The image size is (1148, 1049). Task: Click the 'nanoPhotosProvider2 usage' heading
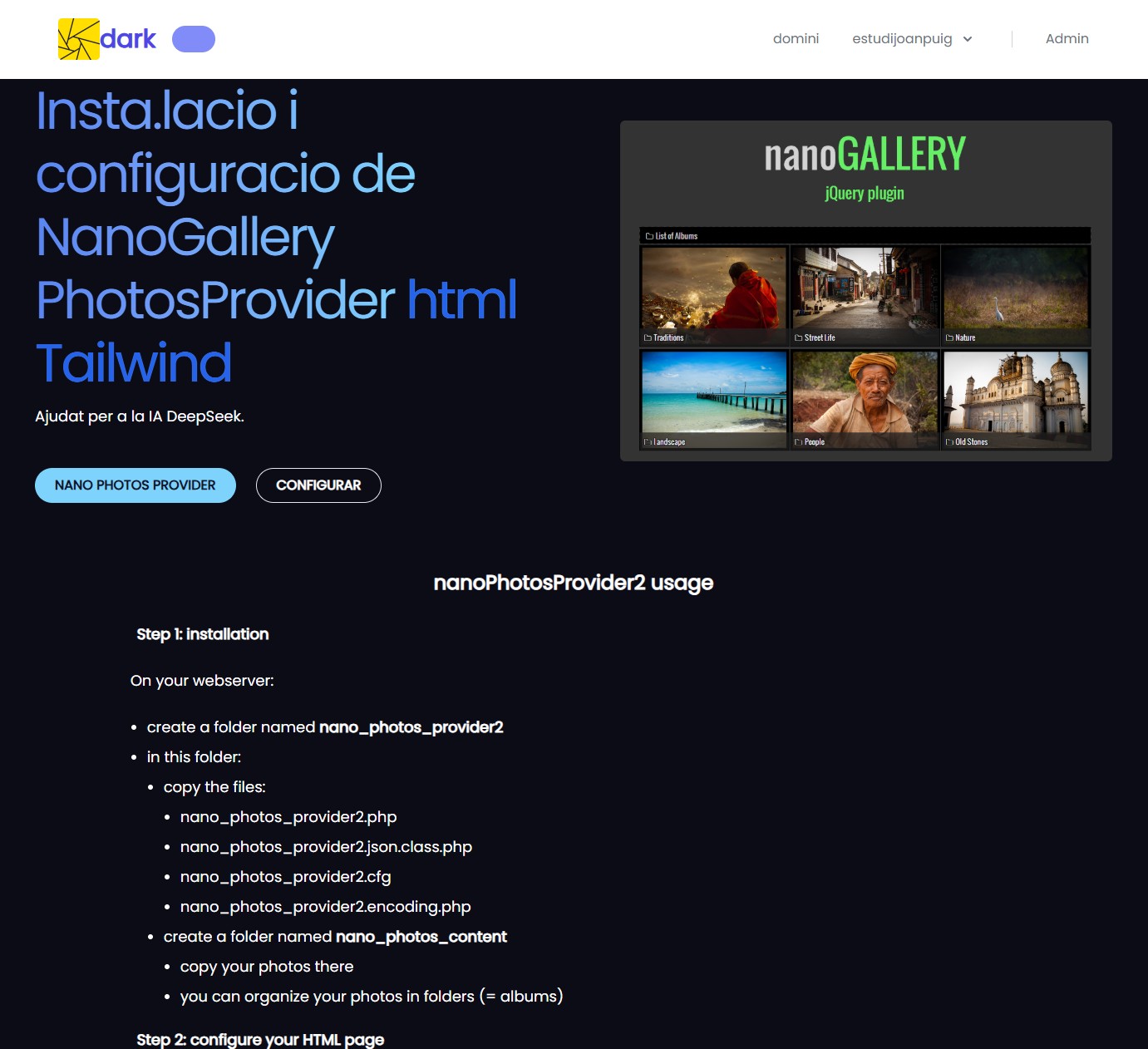(x=574, y=583)
